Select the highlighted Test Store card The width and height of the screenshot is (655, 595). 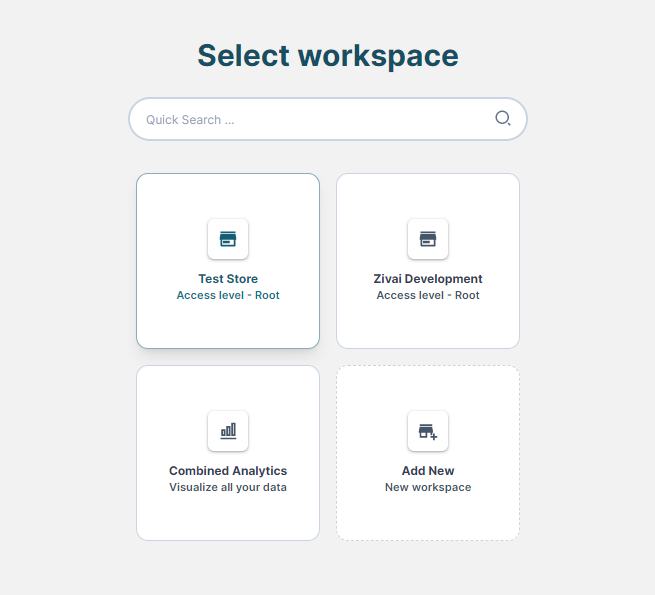click(228, 200)
